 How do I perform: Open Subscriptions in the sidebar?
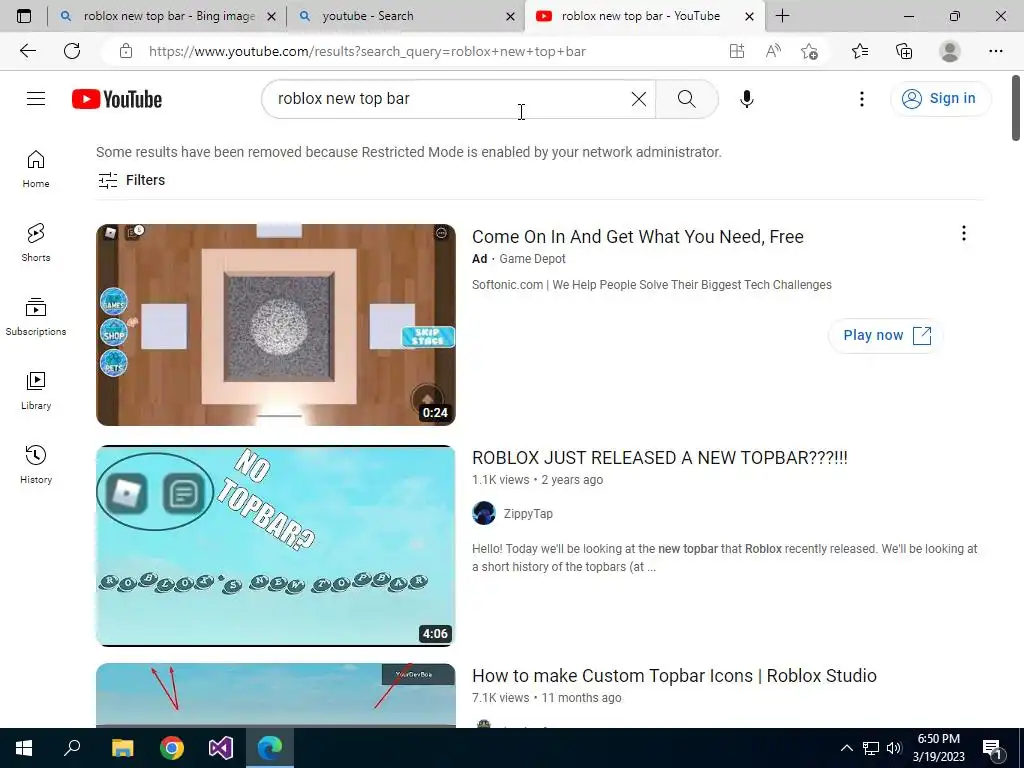[36, 317]
